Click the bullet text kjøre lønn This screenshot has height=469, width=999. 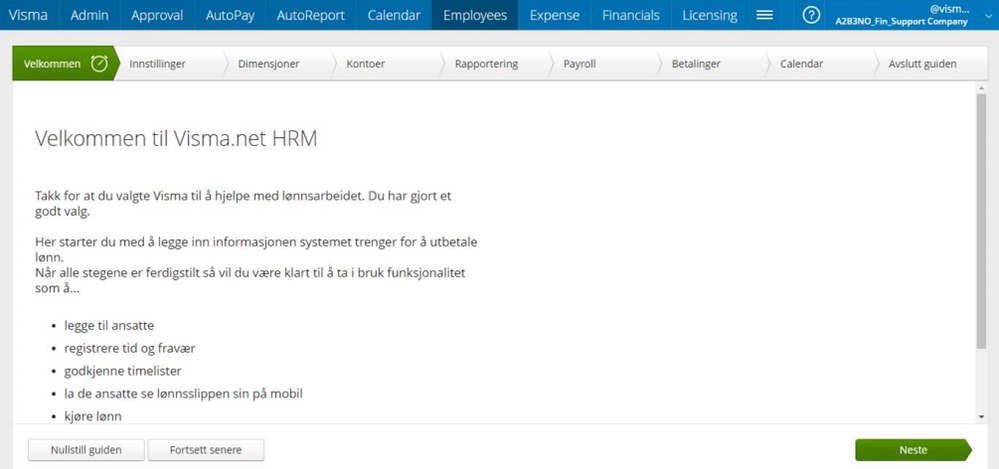coord(93,416)
